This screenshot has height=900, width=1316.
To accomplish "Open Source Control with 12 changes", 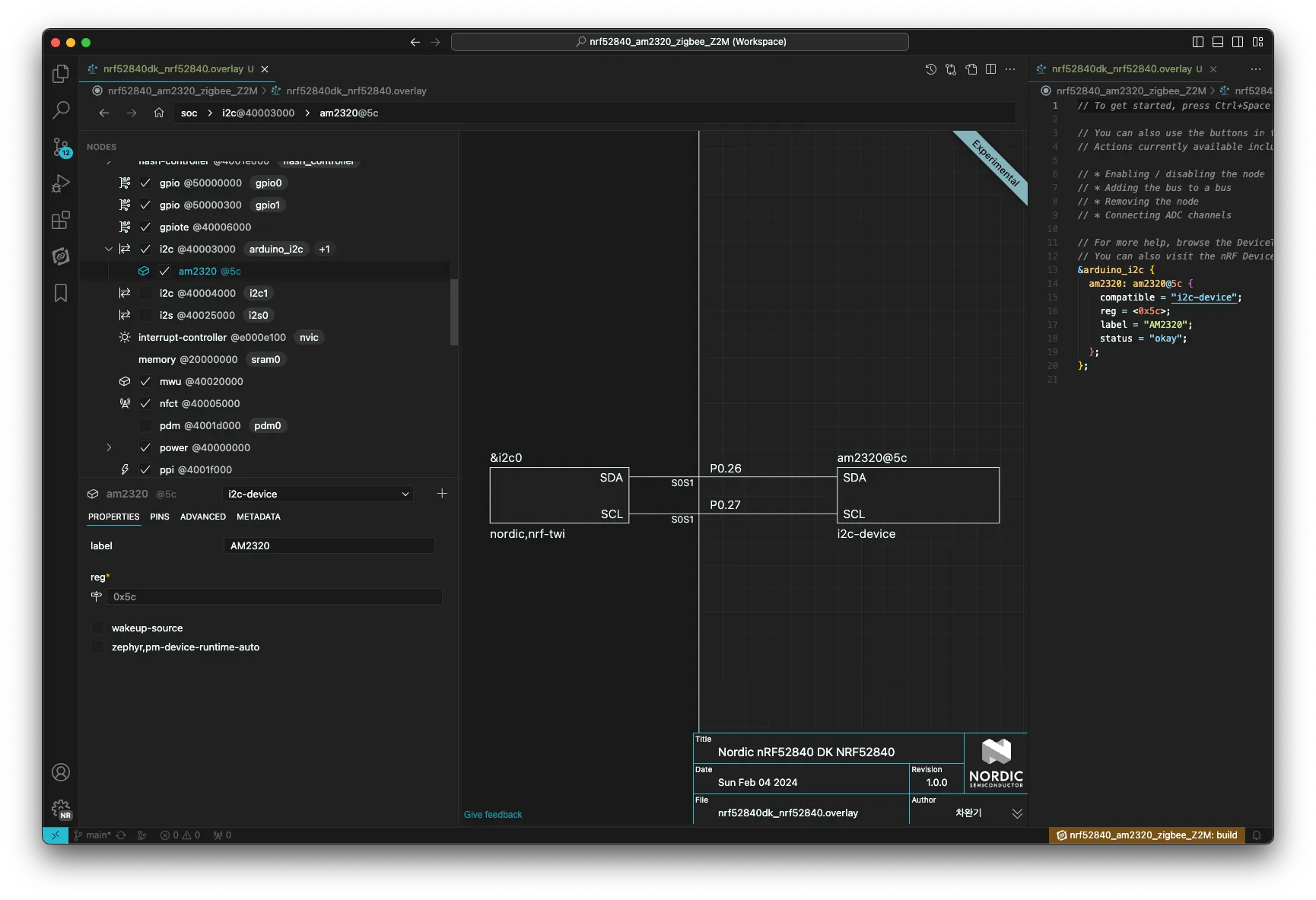I will (61, 147).
